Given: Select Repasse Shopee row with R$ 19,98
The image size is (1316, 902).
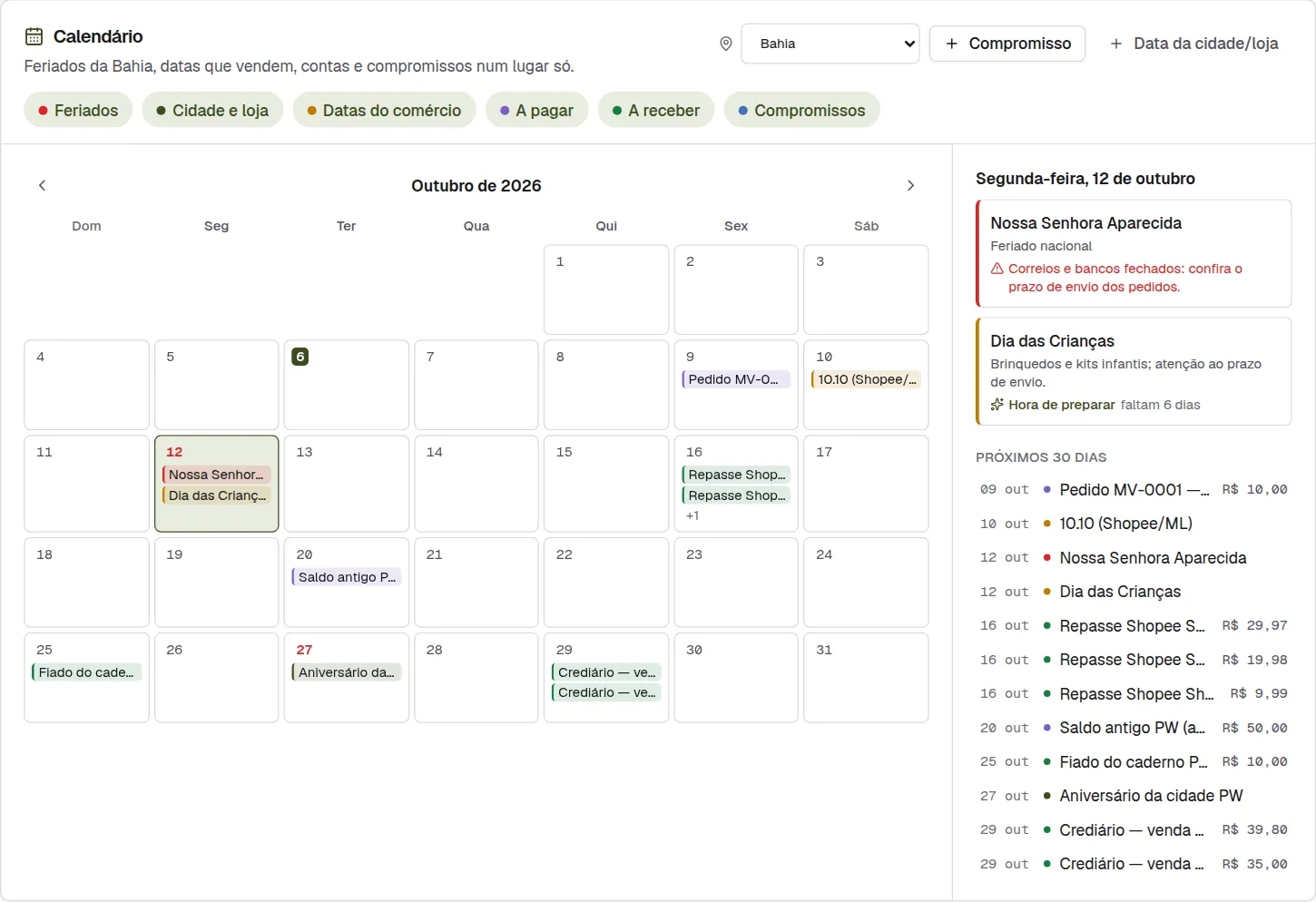Looking at the screenshot, I should click(1134, 660).
